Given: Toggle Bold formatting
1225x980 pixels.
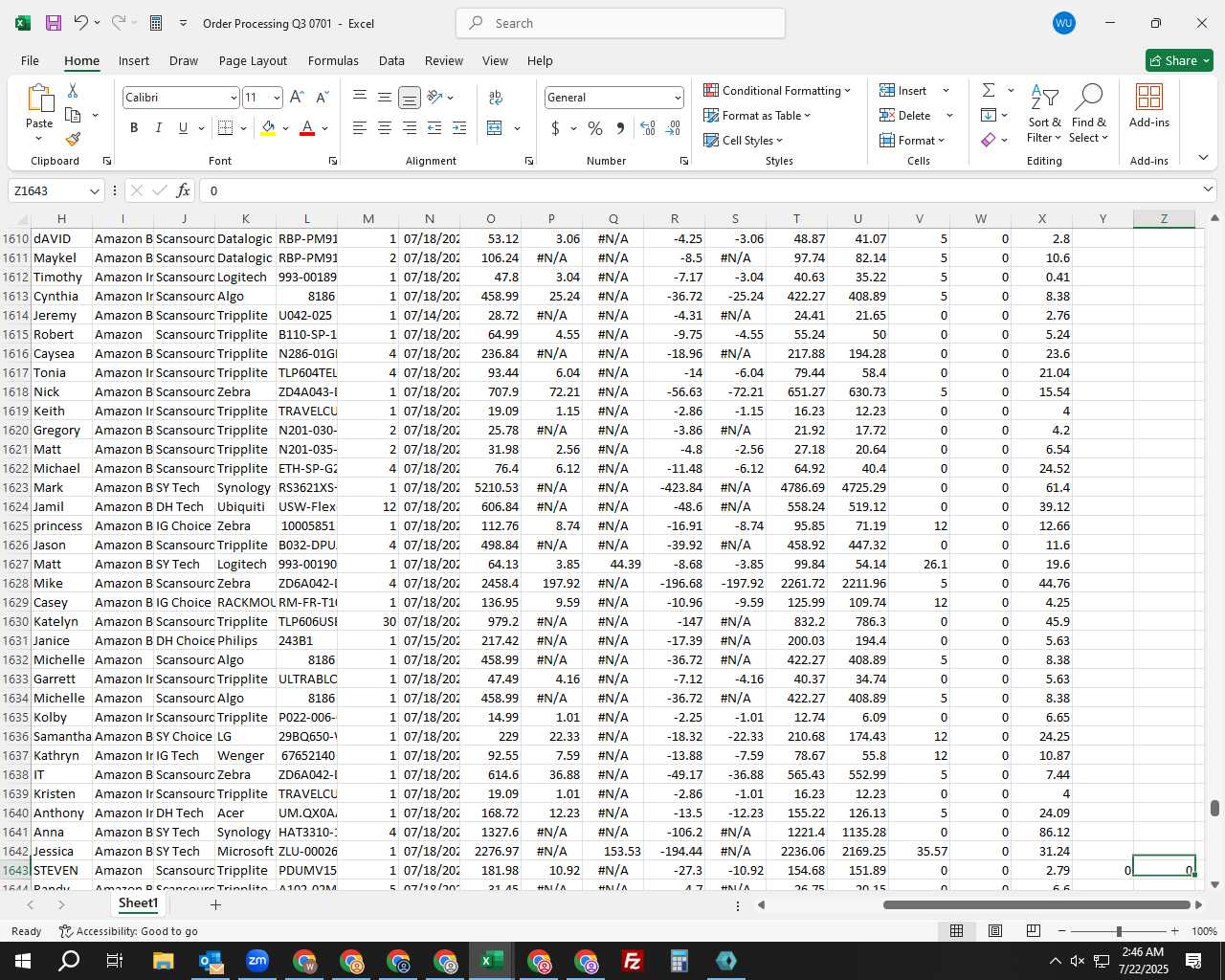Looking at the screenshot, I should point(134,128).
